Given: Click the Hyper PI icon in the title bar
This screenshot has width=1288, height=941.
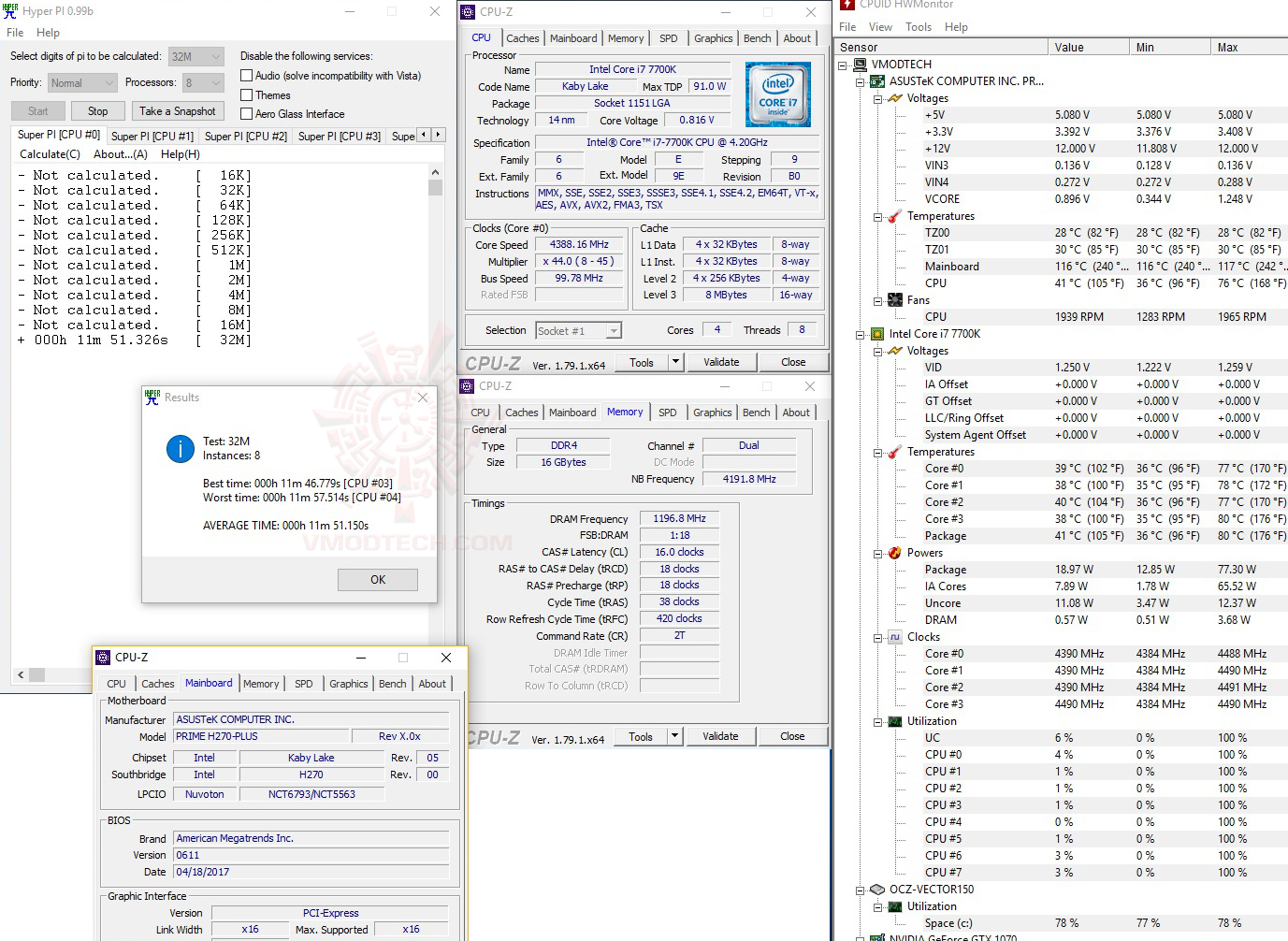Looking at the screenshot, I should click(10, 10).
